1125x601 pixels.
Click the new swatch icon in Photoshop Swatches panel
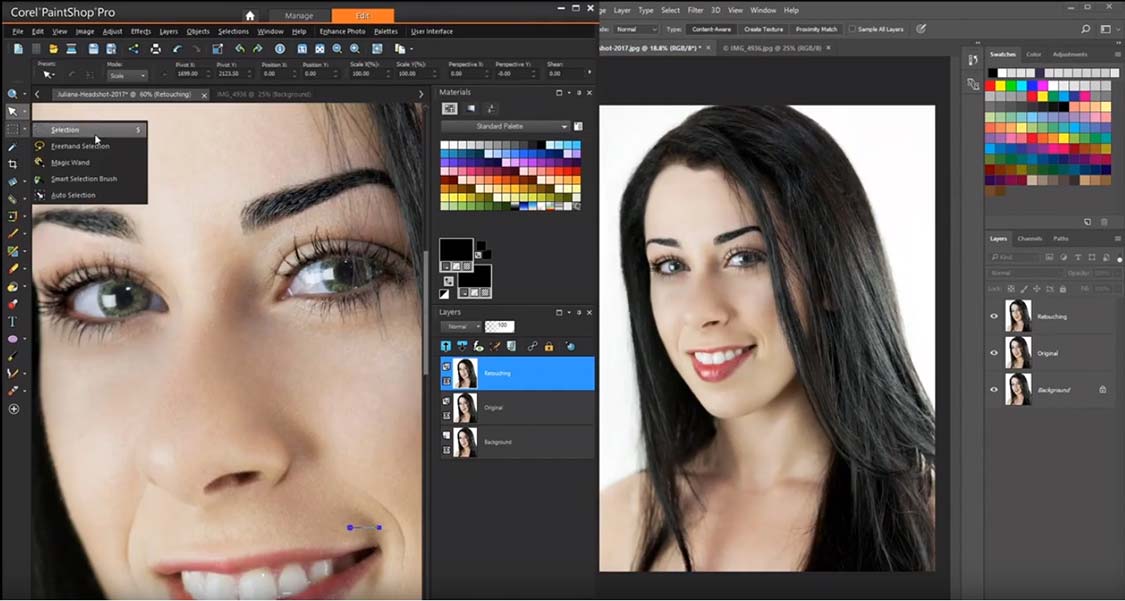click(x=1088, y=222)
